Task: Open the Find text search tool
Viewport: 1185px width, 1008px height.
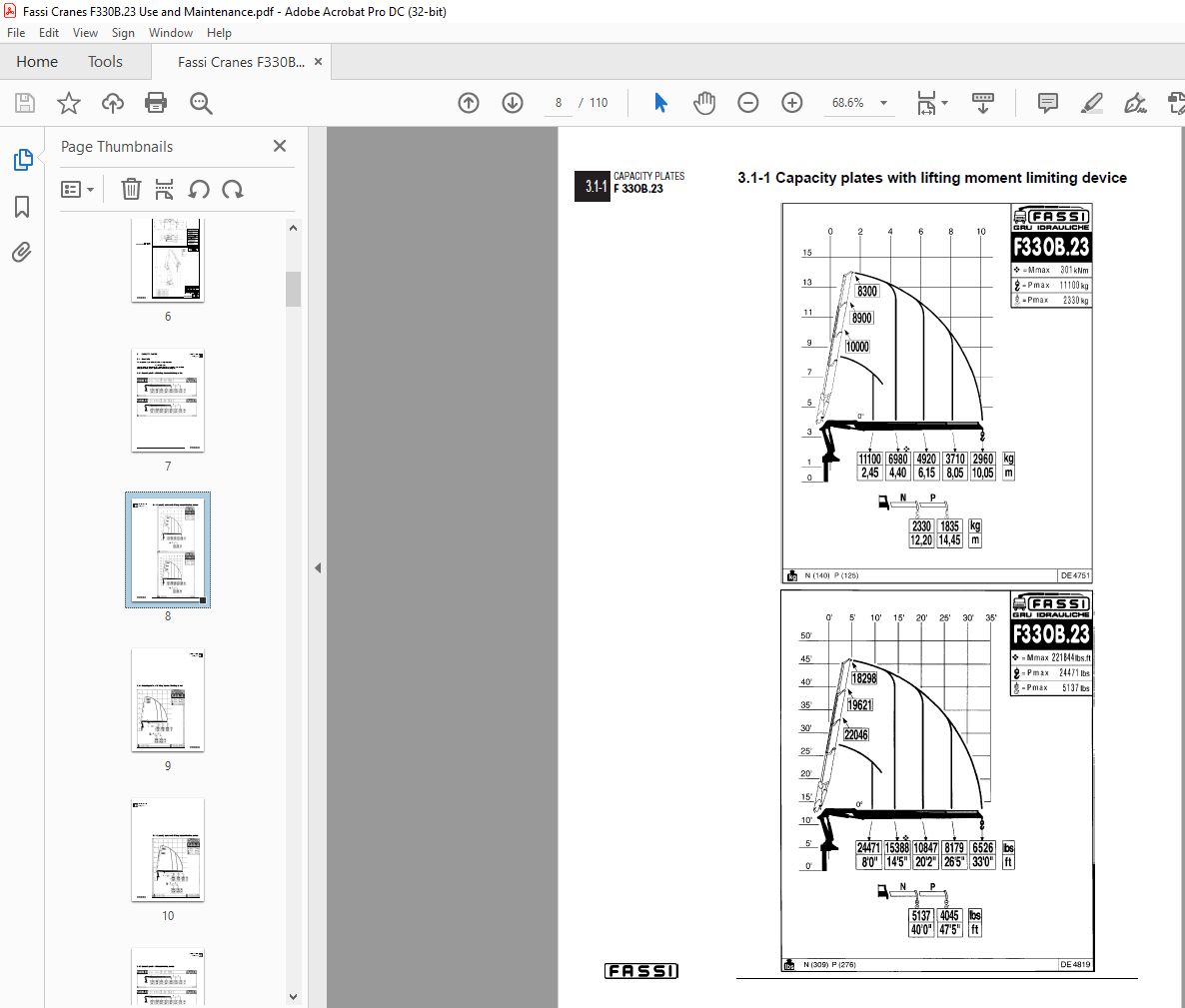Action: pyautogui.click(x=200, y=103)
